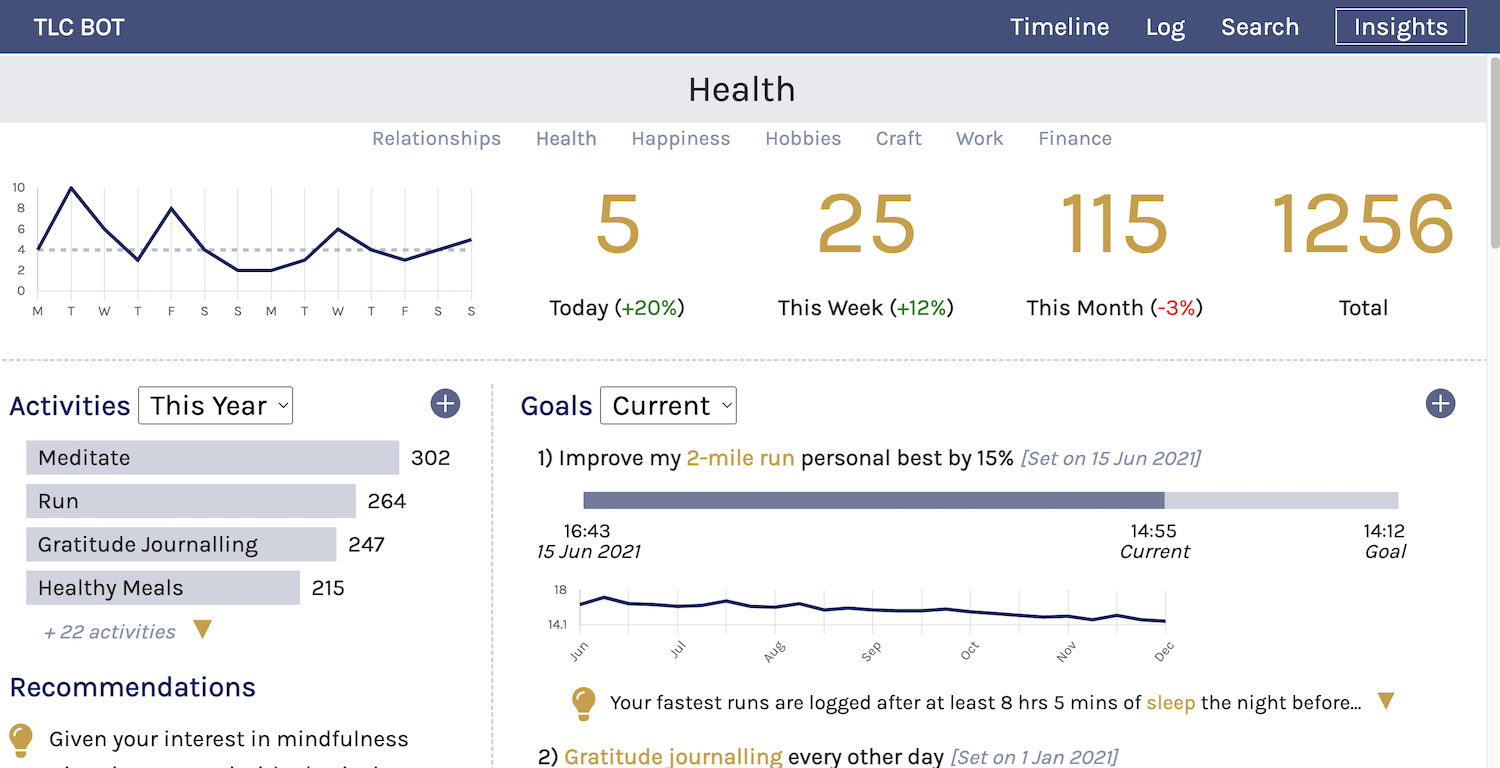Click the 2-mile run link
1500x768 pixels.
(x=740, y=458)
